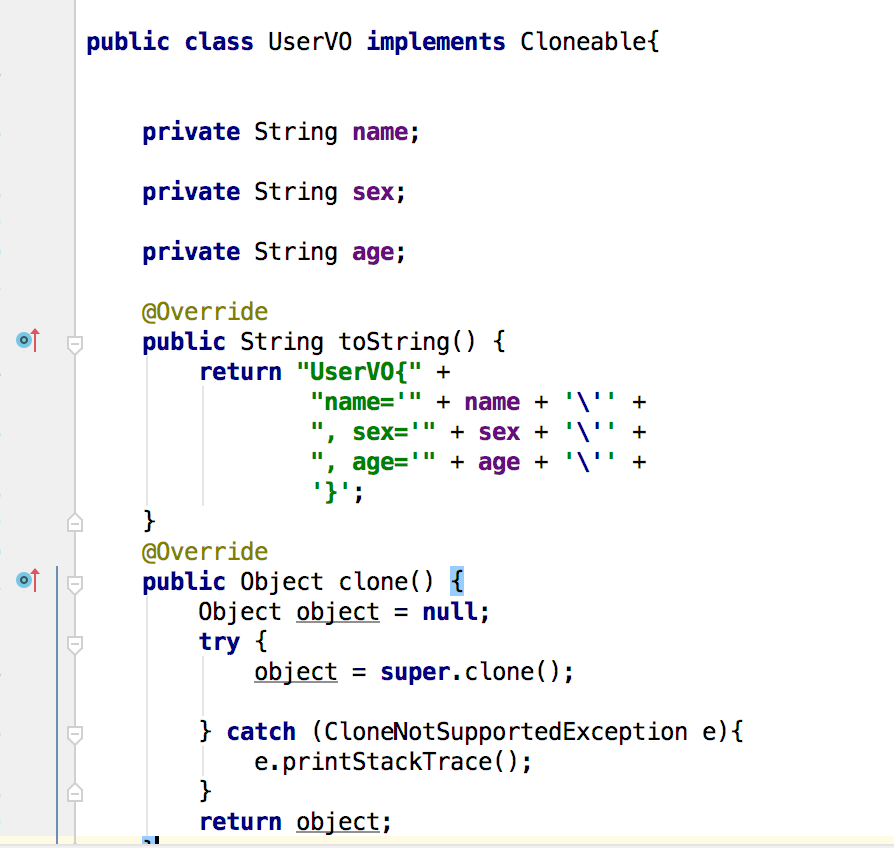Click the highlighted brace after clone()
This screenshot has width=894, height=848.
460,580
